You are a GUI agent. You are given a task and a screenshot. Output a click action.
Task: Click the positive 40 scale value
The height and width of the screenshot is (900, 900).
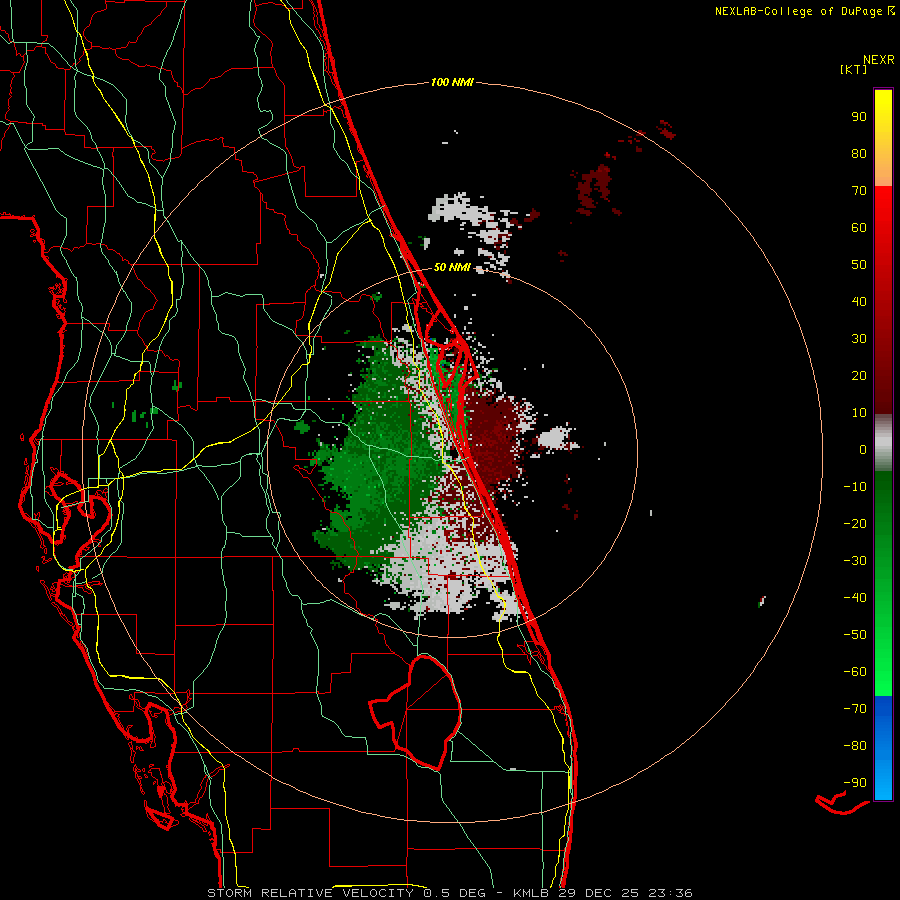tap(859, 301)
